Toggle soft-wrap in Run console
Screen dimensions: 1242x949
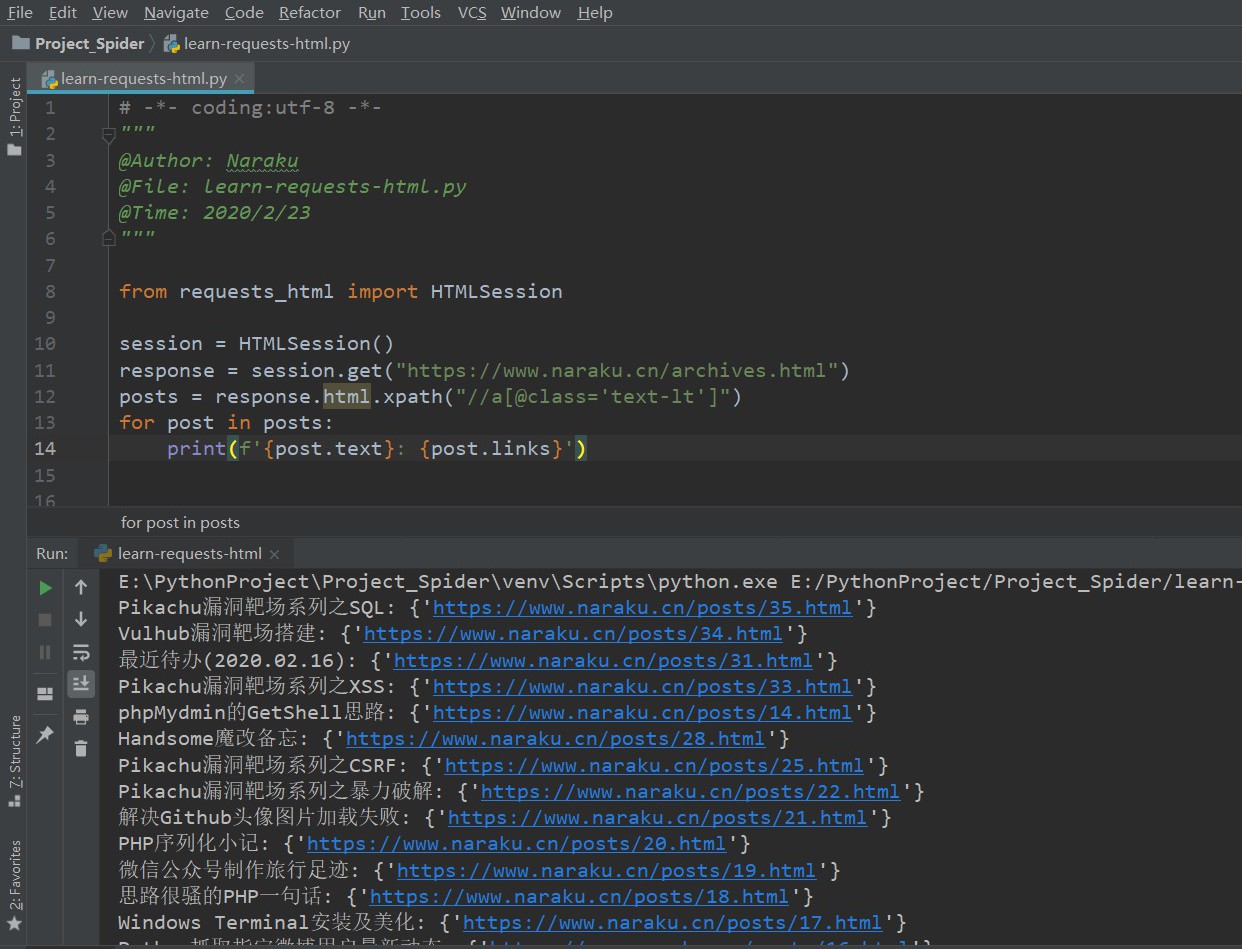81,652
